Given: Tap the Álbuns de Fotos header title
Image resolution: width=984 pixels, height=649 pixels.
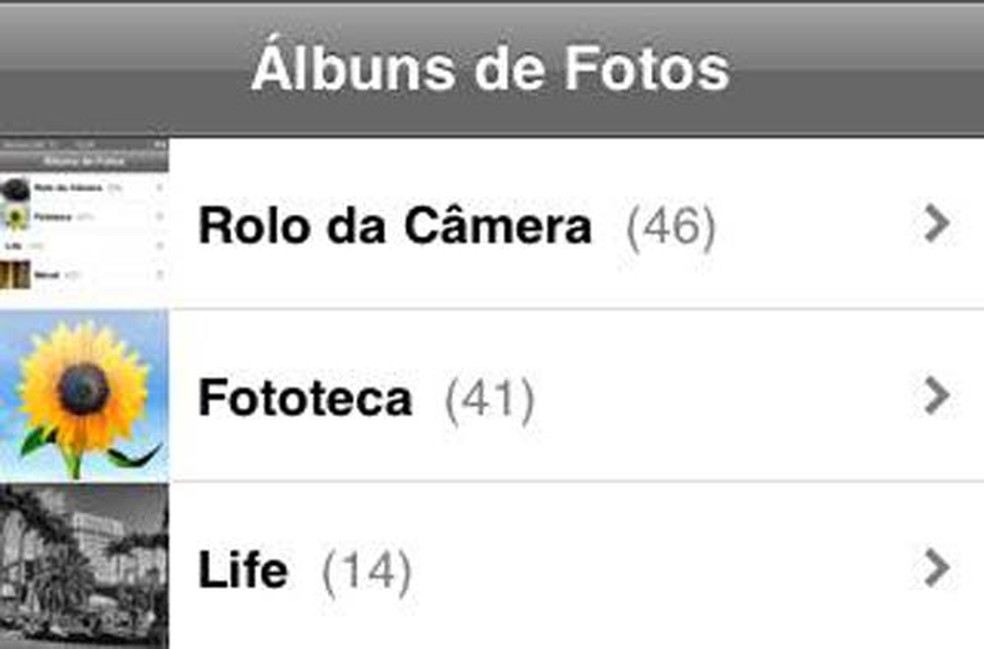Looking at the screenshot, I should [490, 68].
